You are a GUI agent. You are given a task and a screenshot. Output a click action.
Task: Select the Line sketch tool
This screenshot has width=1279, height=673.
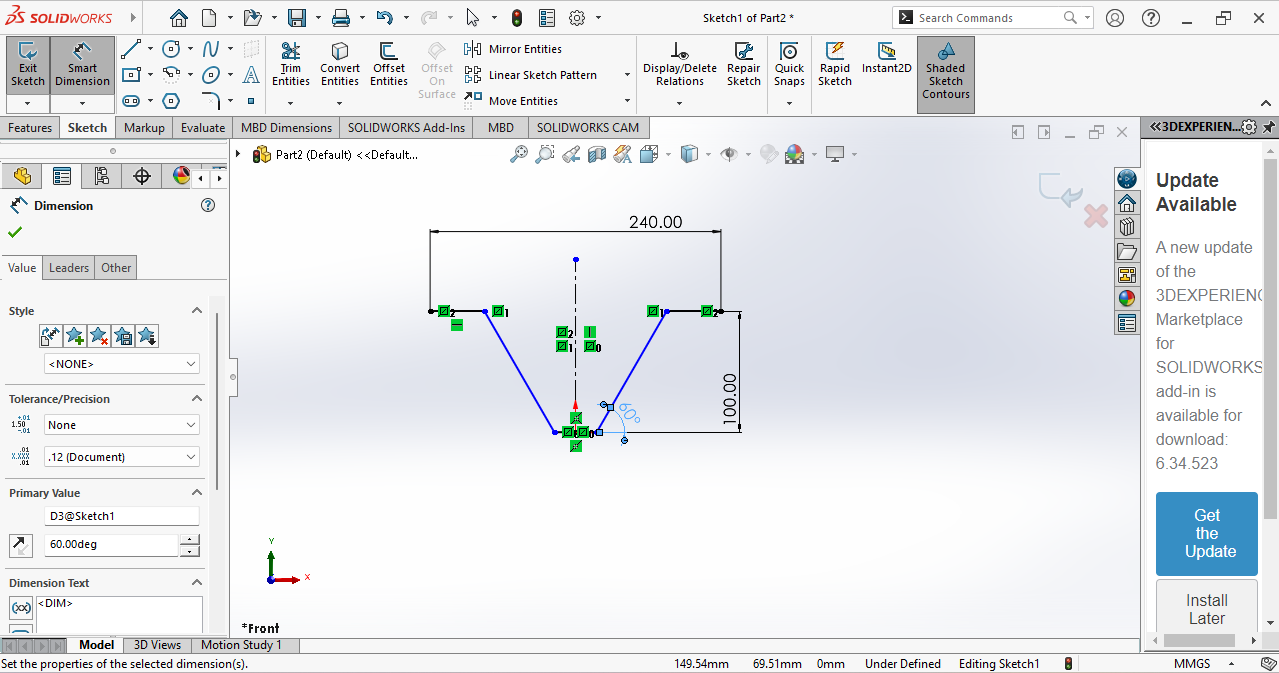[x=130, y=49]
